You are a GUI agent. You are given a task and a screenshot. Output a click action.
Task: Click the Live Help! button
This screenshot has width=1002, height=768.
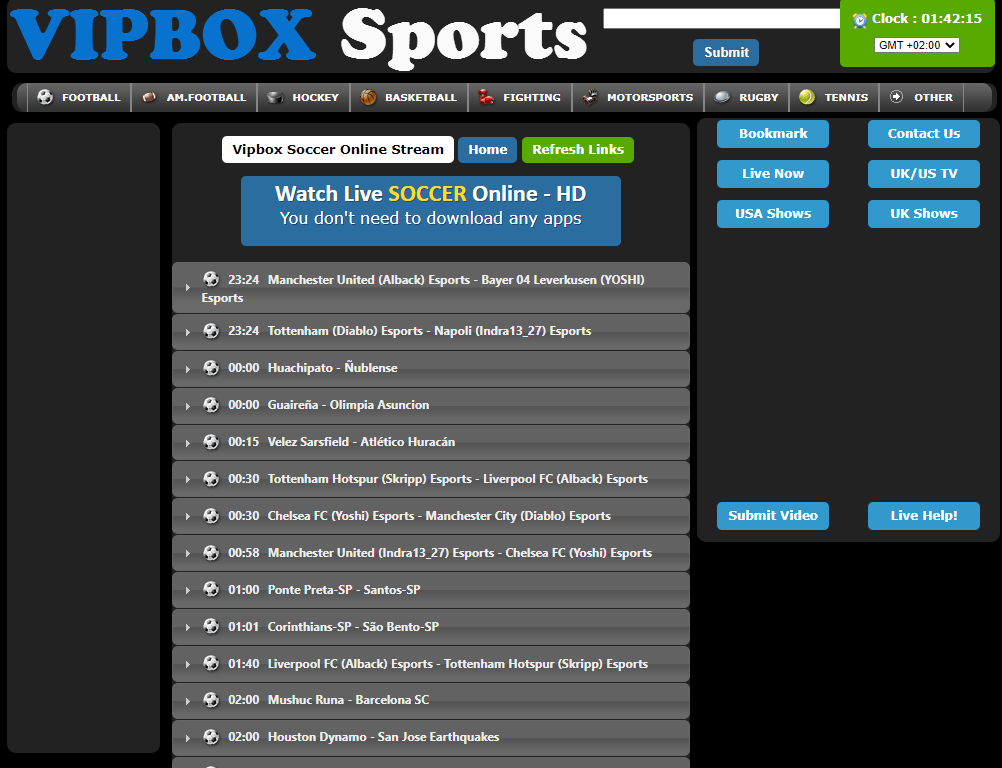pyautogui.click(x=923, y=516)
